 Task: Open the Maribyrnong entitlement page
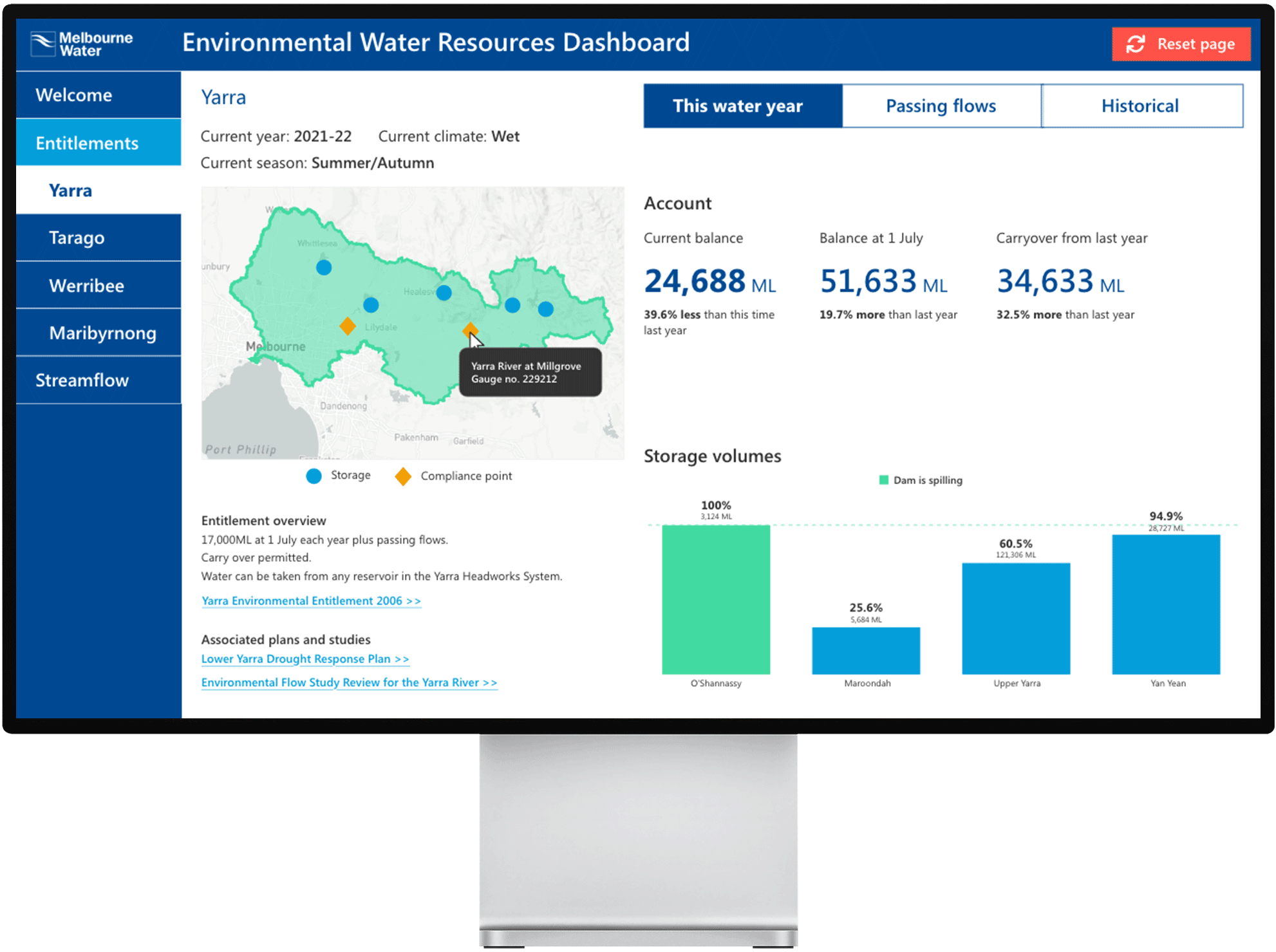(x=99, y=333)
